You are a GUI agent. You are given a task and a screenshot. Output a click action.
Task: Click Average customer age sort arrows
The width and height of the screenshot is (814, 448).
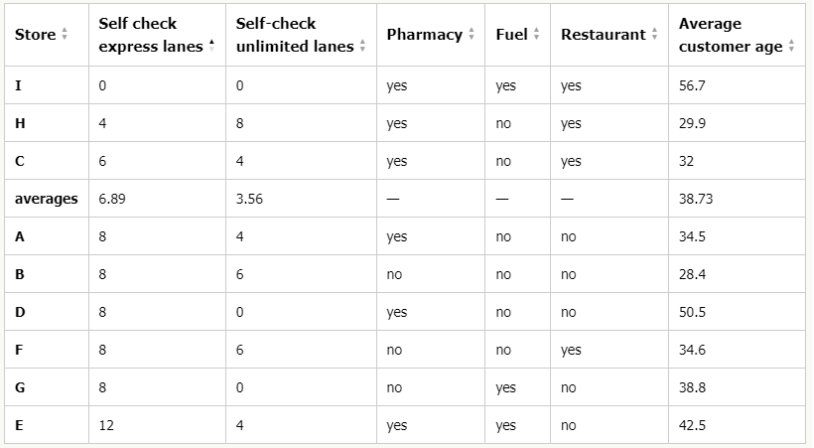(x=791, y=46)
